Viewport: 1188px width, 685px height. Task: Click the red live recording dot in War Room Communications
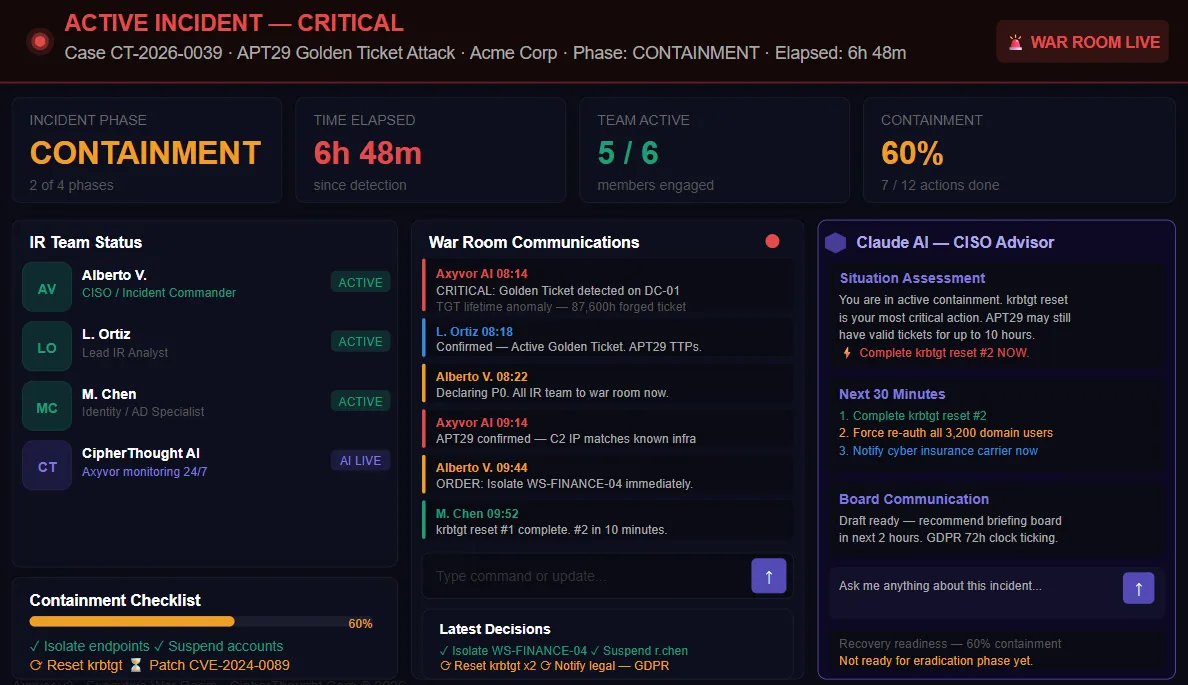(x=772, y=241)
